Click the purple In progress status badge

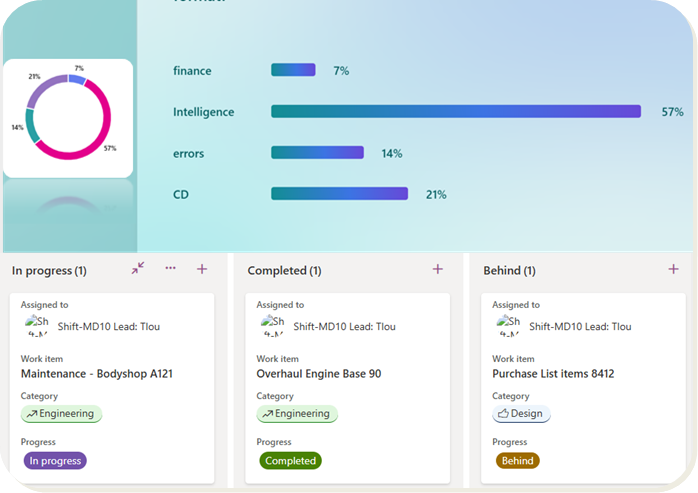(55, 461)
